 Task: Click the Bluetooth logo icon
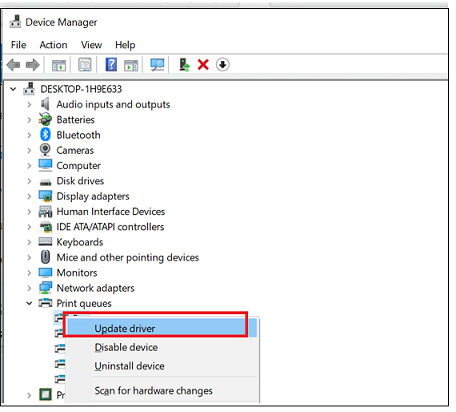(x=45, y=135)
